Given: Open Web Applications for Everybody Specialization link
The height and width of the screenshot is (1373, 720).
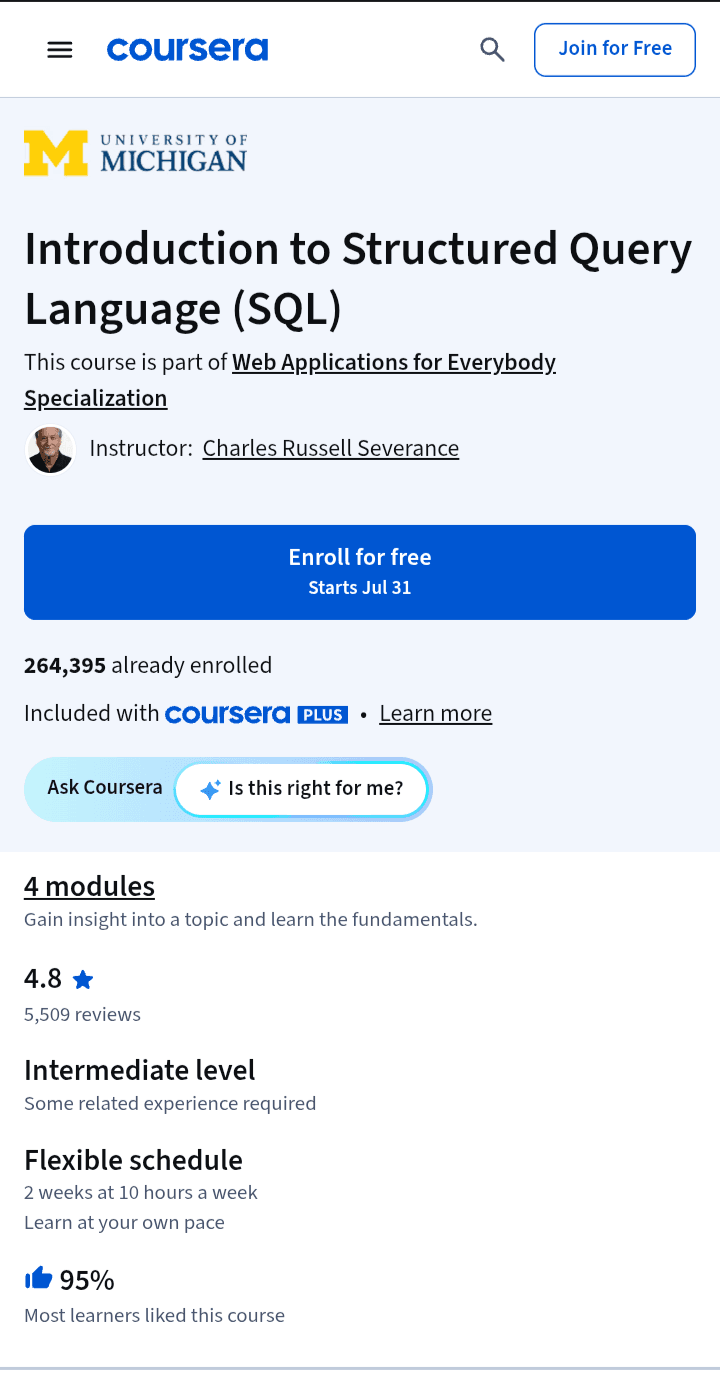Looking at the screenshot, I should point(290,380).
